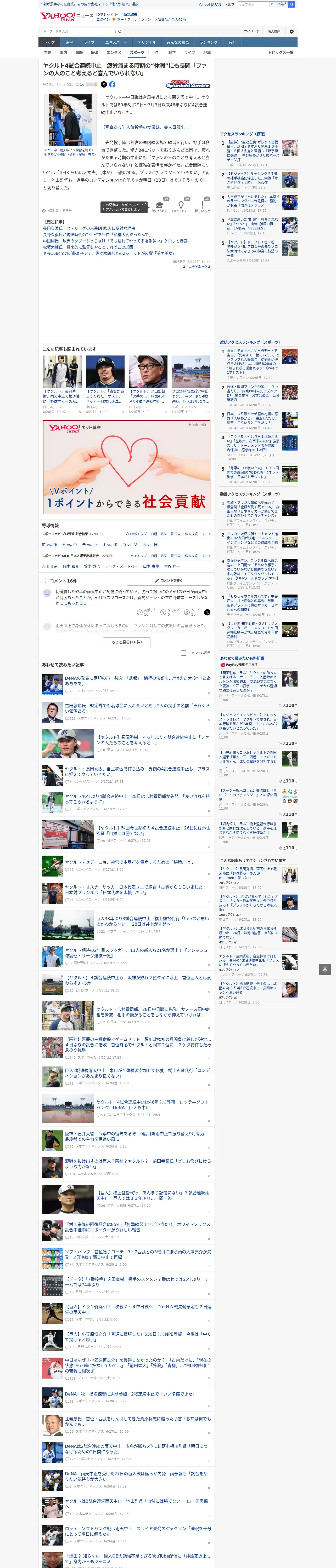Click the keyword search magnifier icon
Image resolution: width=336 pixels, height=1568 pixels.
120,32
